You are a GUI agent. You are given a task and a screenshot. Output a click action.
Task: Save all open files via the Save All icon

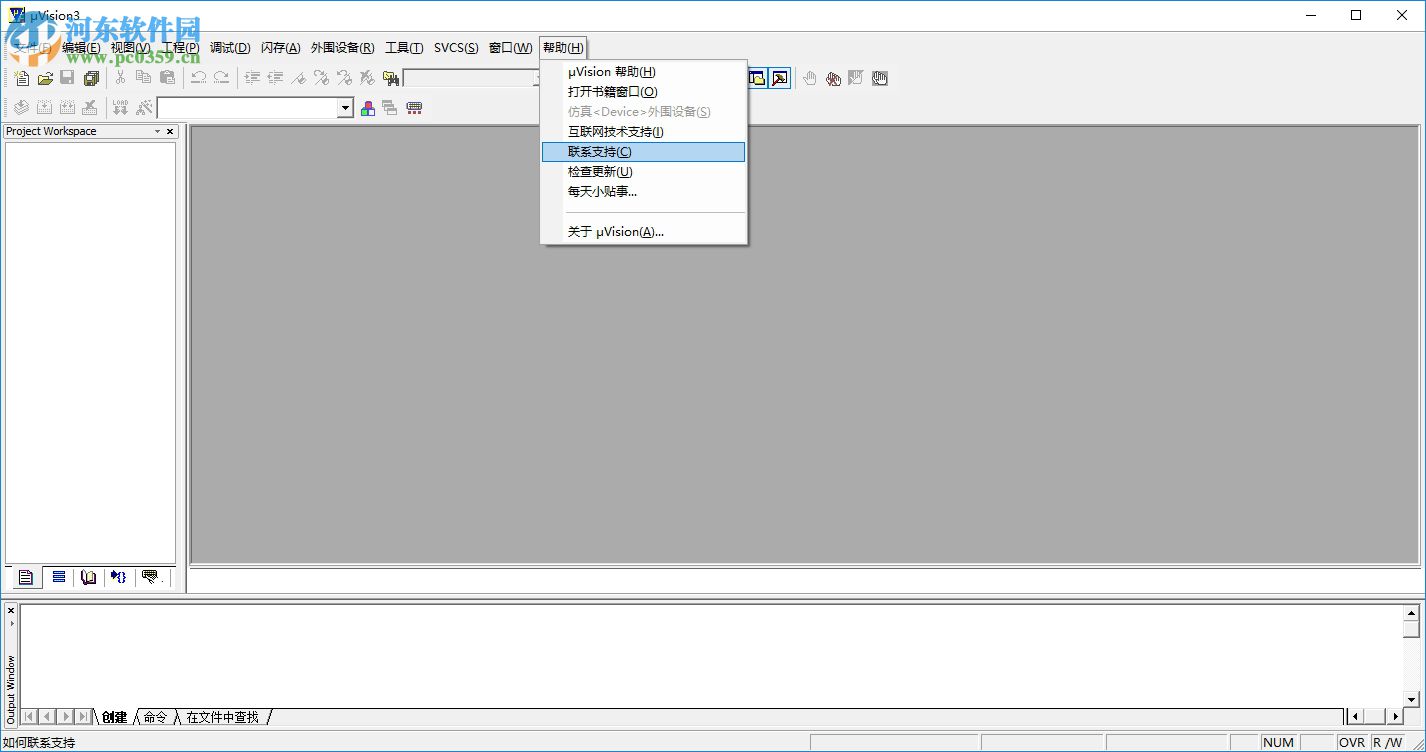tap(90, 78)
